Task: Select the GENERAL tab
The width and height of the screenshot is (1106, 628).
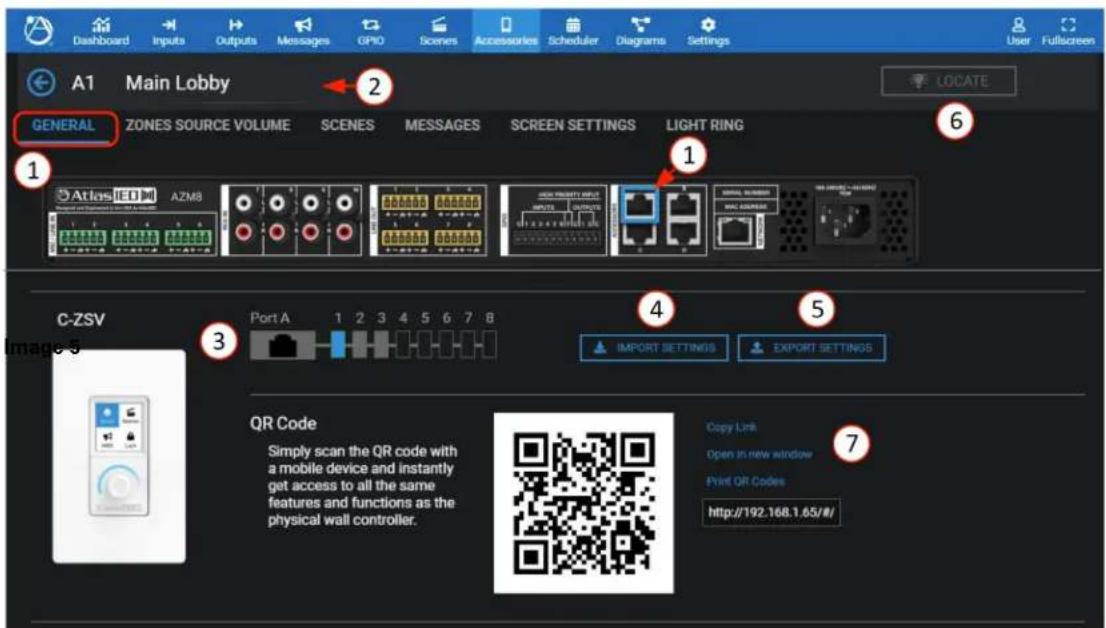Action: pos(63,126)
